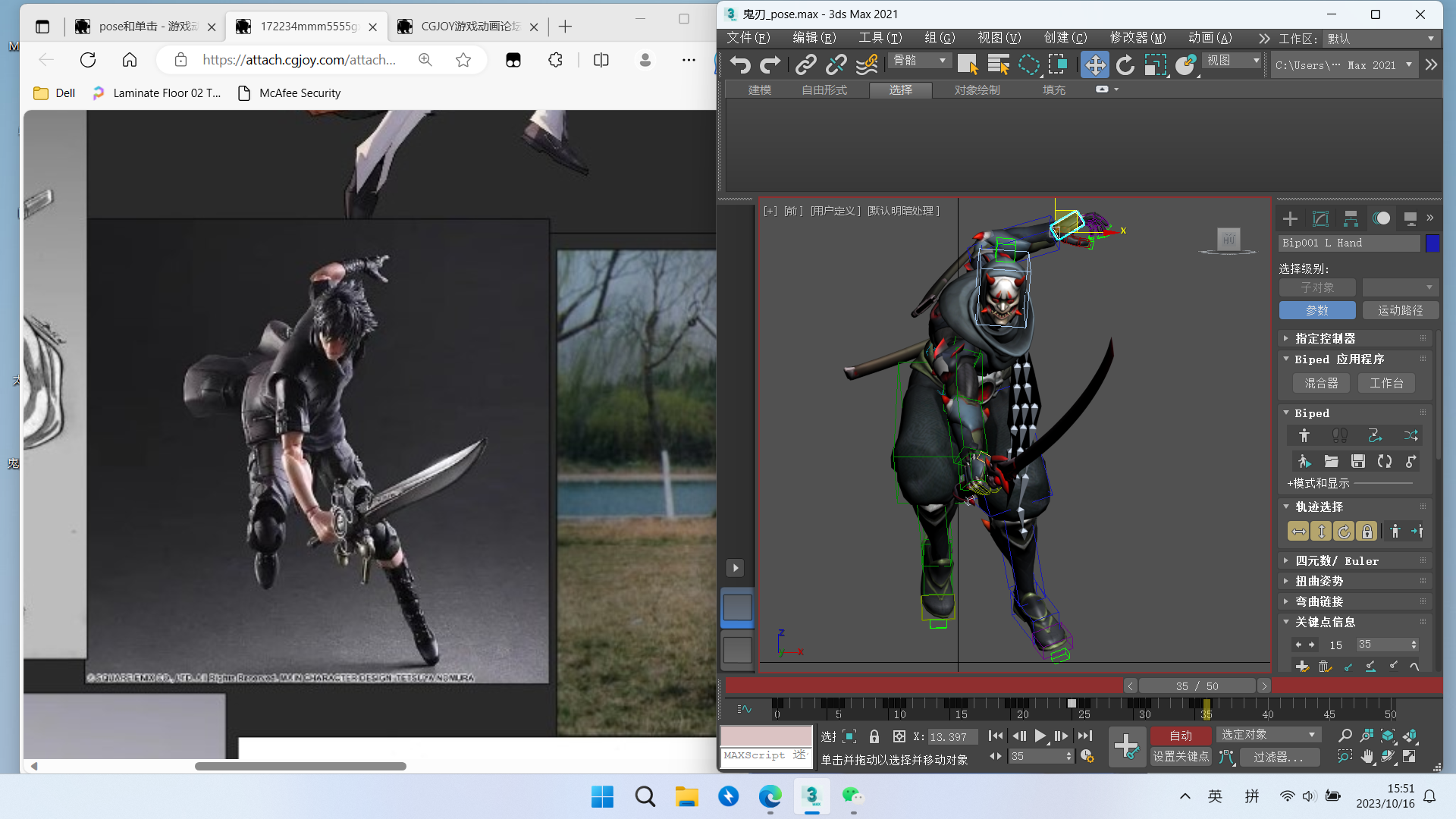The height and width of the screenshot is (819, 1456).
Task: Open Select by Name list tool
Action: point(999,65)
